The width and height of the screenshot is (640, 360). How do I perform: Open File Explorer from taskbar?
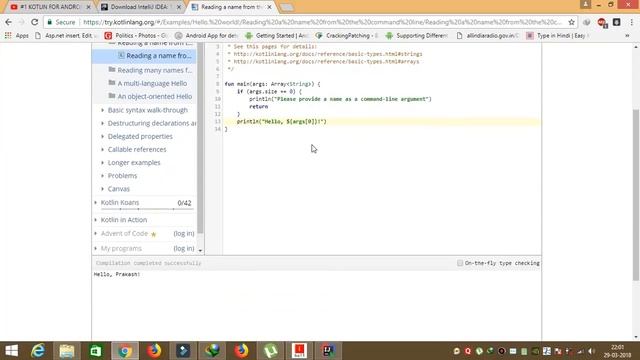click(67, 351)
